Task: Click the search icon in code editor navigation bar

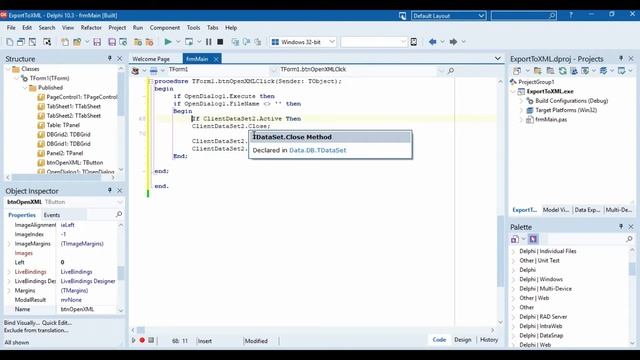Action: click(x=451, y=71)
